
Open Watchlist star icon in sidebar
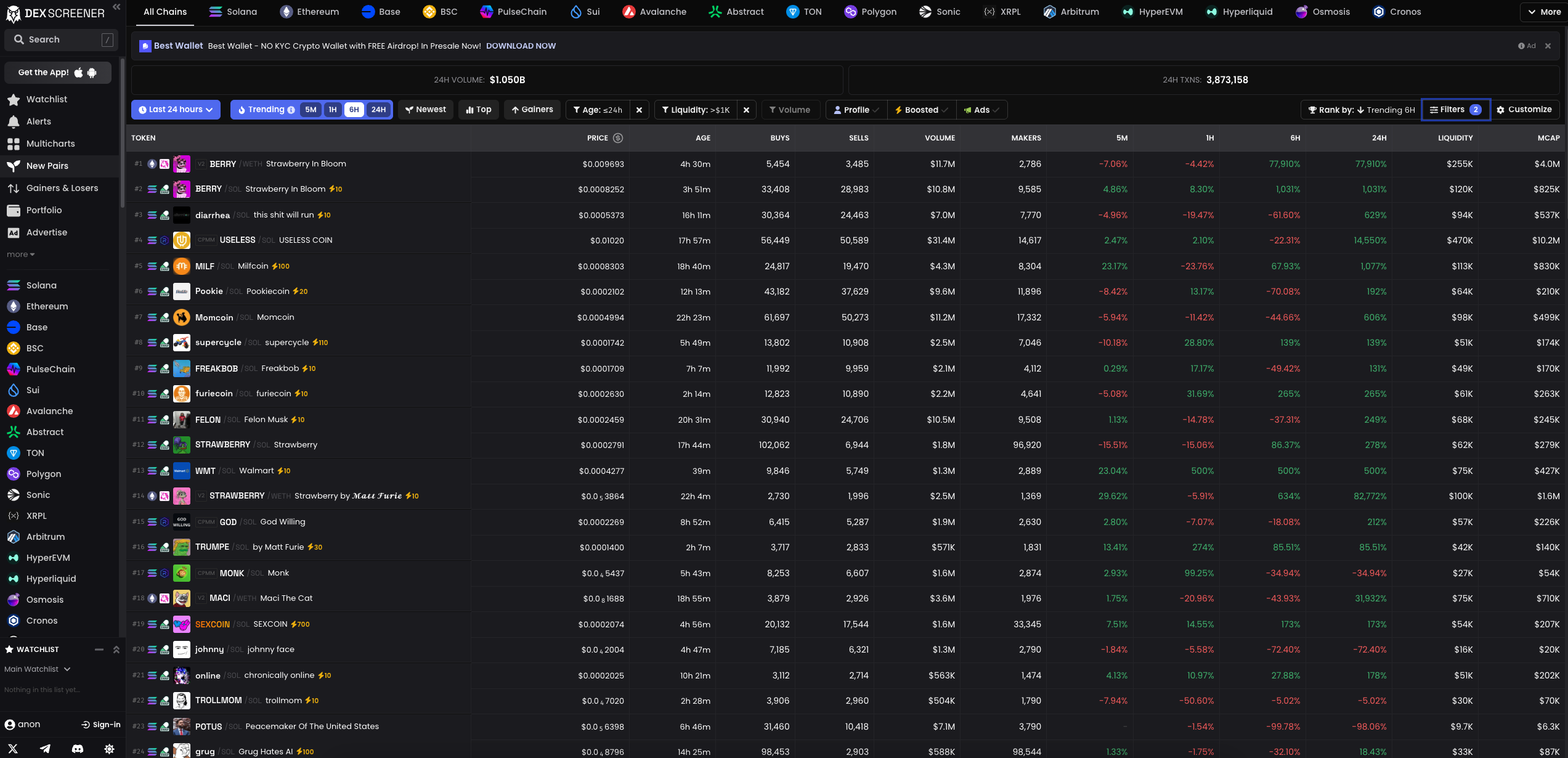pos(14,99)
